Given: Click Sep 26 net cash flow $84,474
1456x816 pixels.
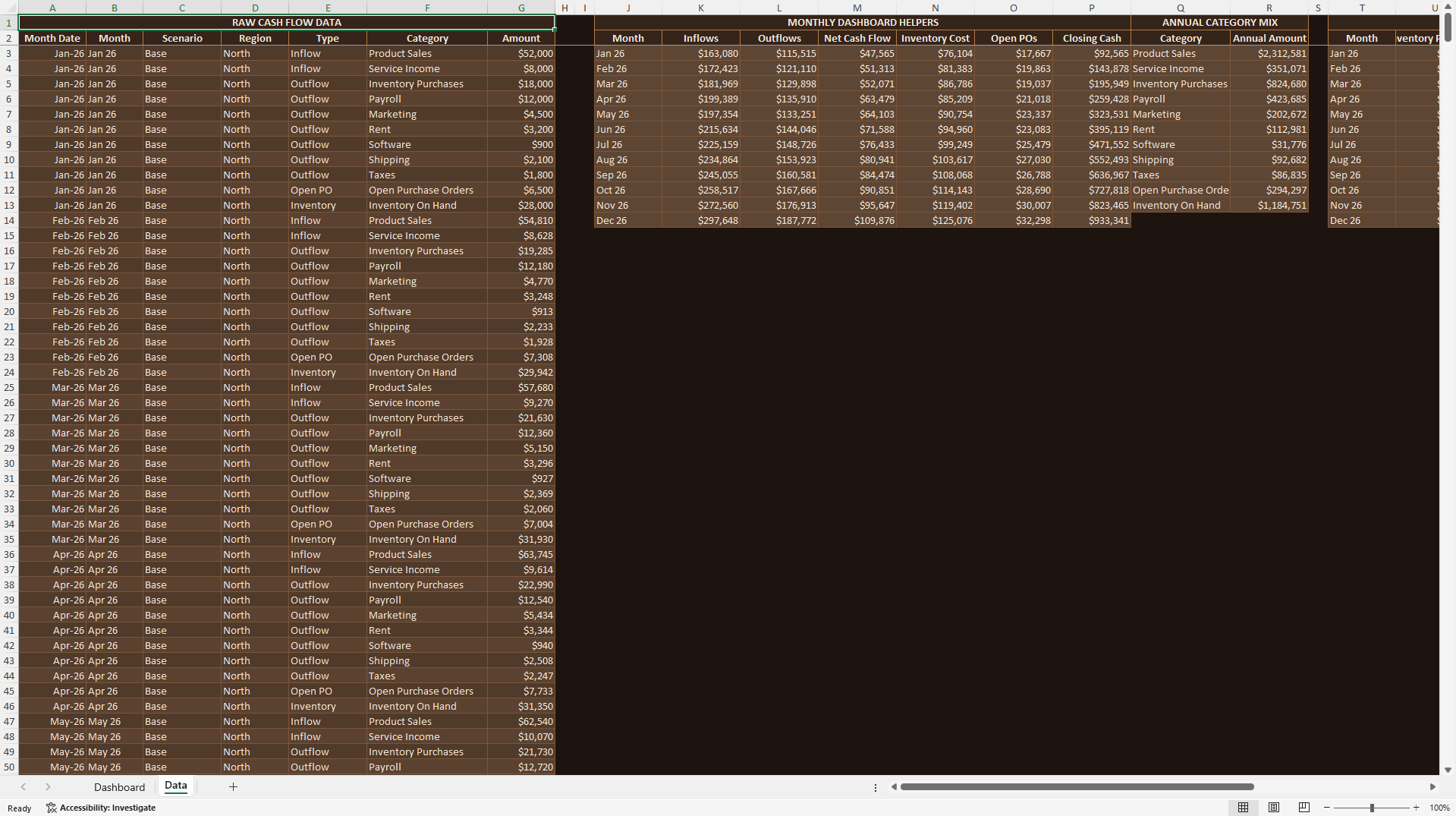Looking at the screenshot, I should pos(857,175).
